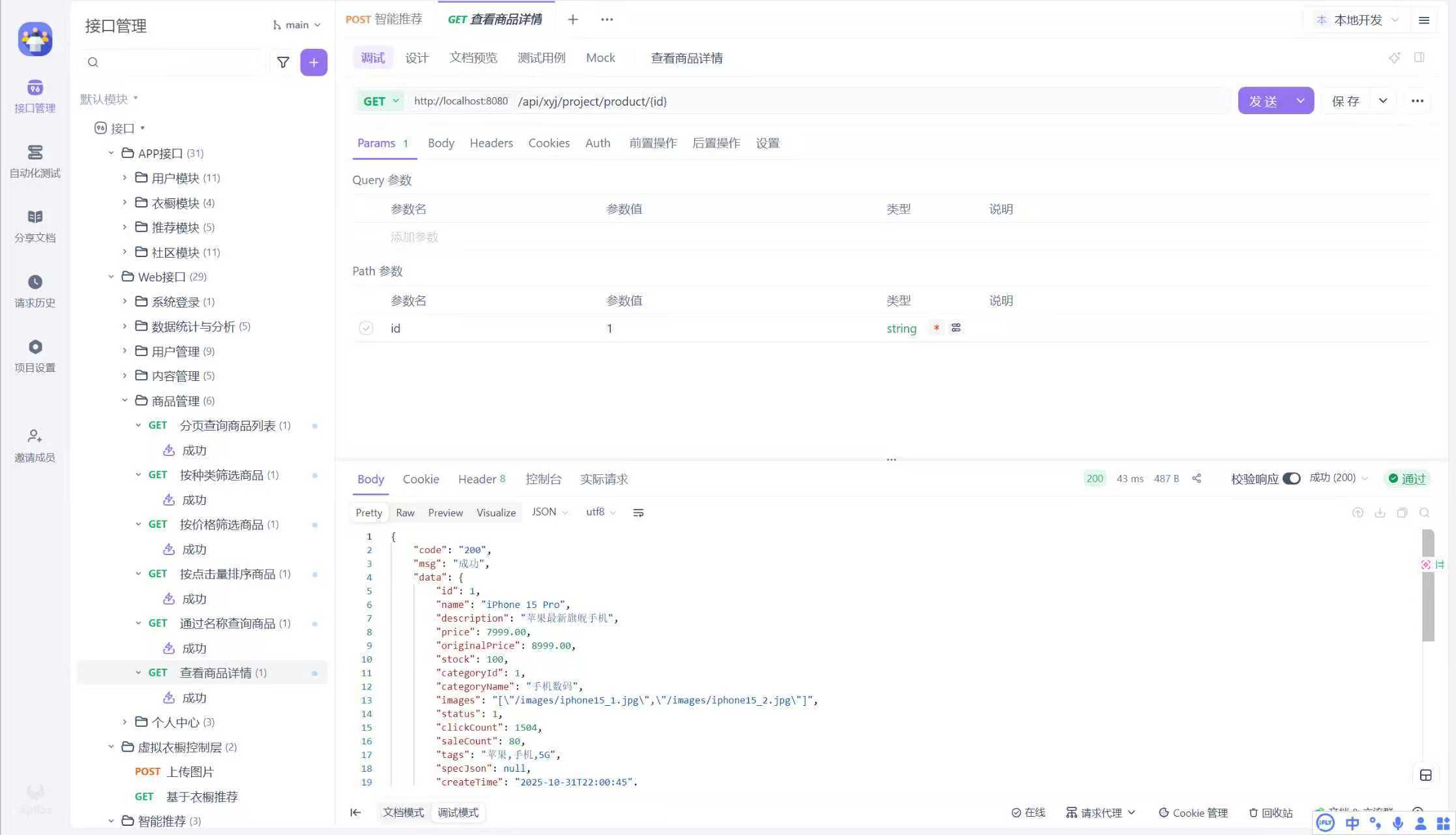The width and height of the screenshot is (1456, 835).
Task: Click the share icon next to 487 B
Action: coord(1196,478)
